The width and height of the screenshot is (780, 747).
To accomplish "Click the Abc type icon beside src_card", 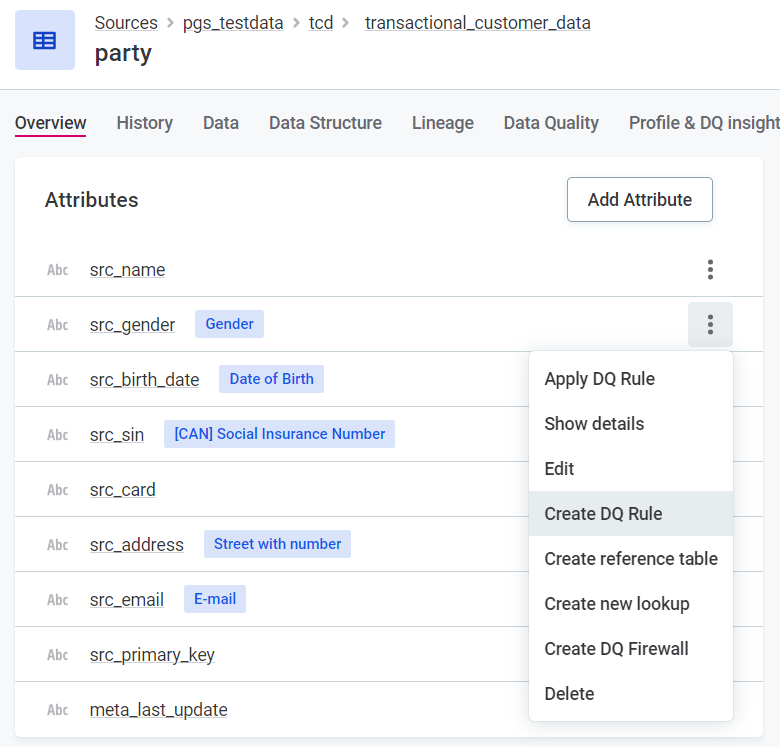I will coord(58,490).
